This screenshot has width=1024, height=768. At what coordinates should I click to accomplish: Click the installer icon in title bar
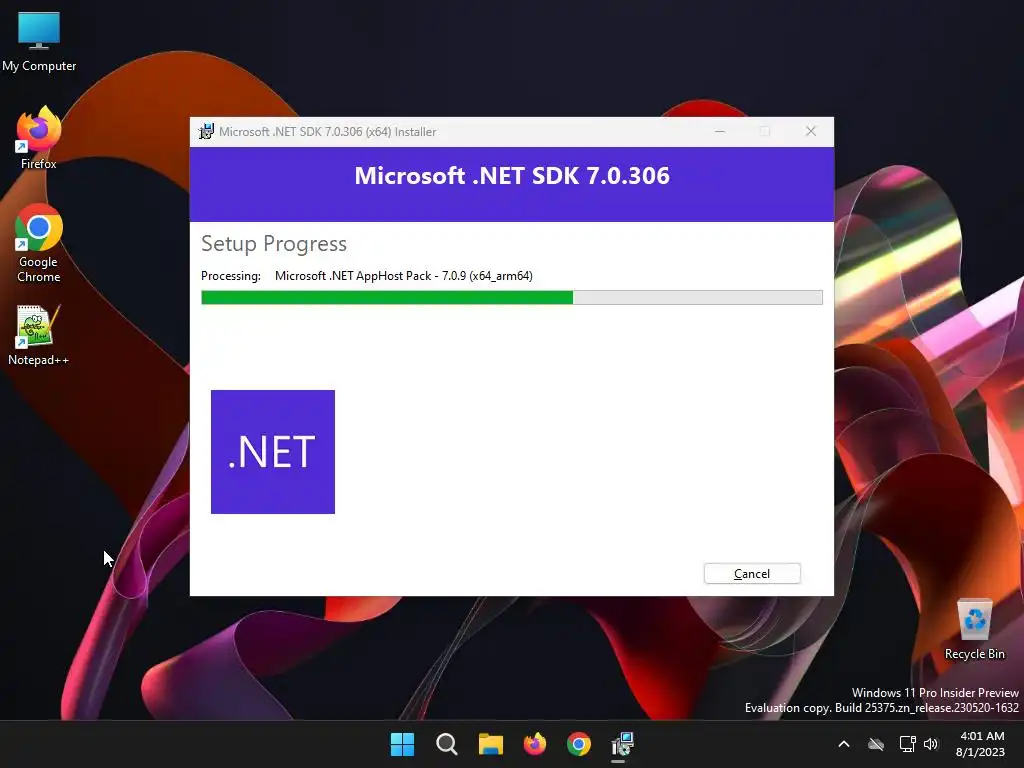(206, 131)
